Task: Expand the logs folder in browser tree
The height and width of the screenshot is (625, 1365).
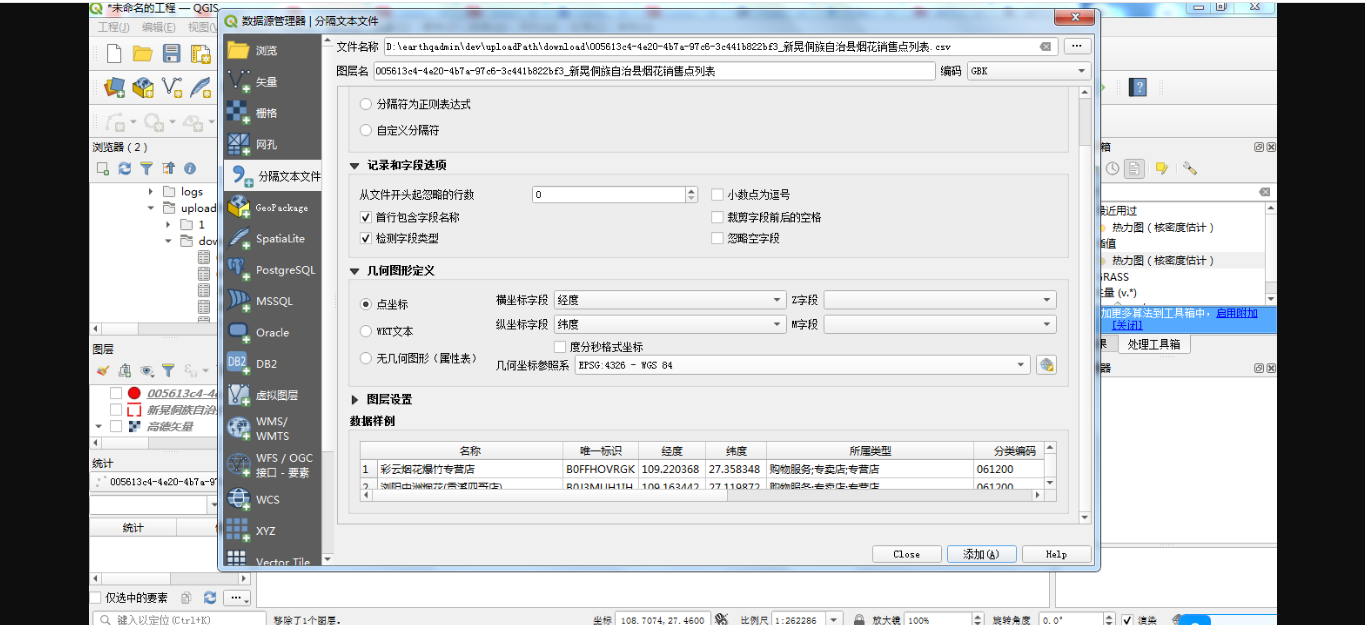Action: click(151, 191)
